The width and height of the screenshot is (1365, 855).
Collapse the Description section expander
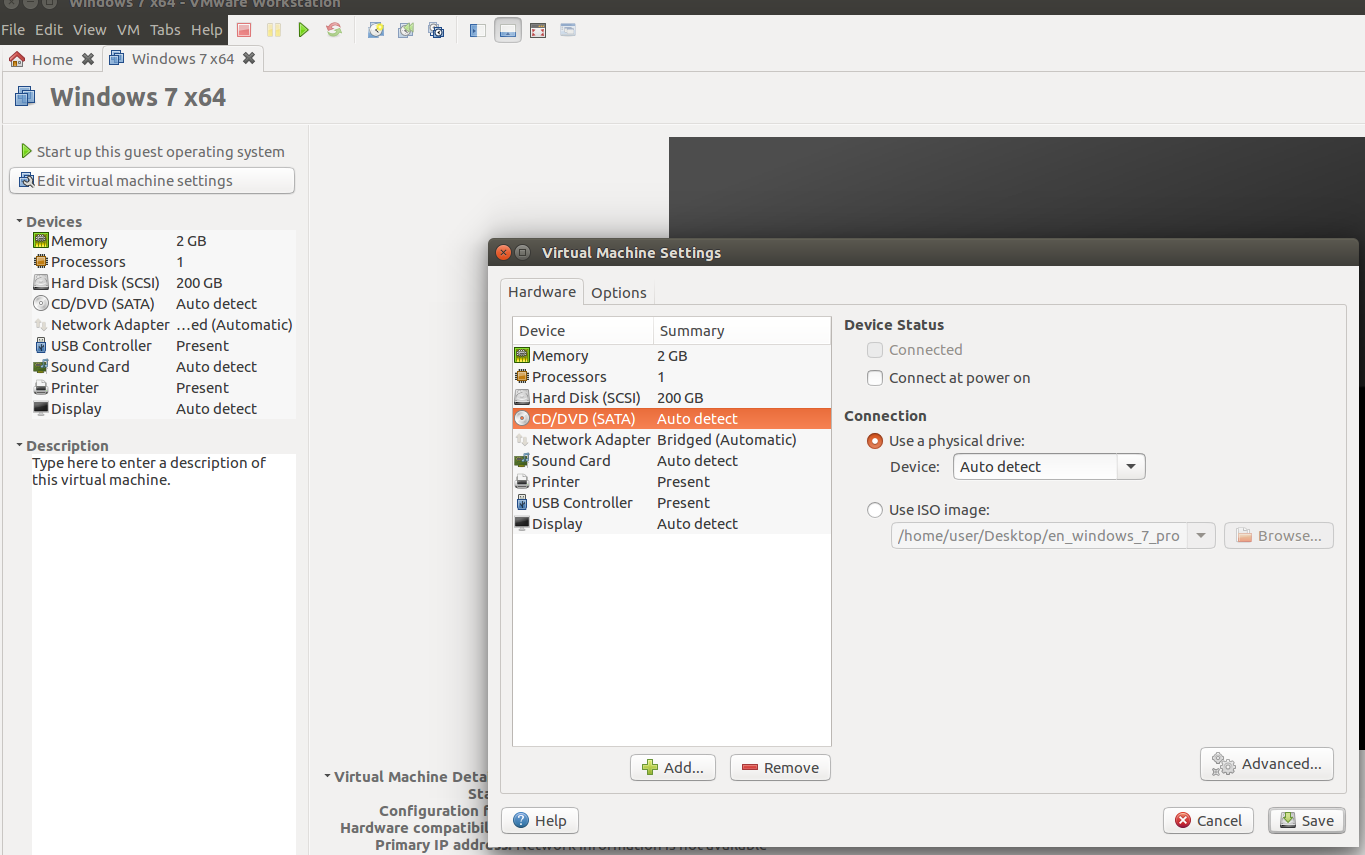pyautogui.click(x=19, y=445)
